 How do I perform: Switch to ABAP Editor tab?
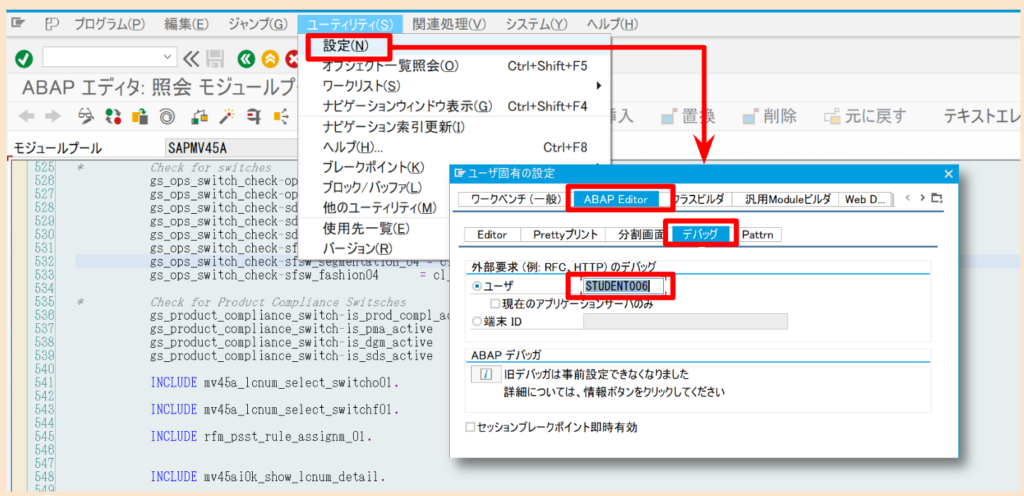point(616,199)
